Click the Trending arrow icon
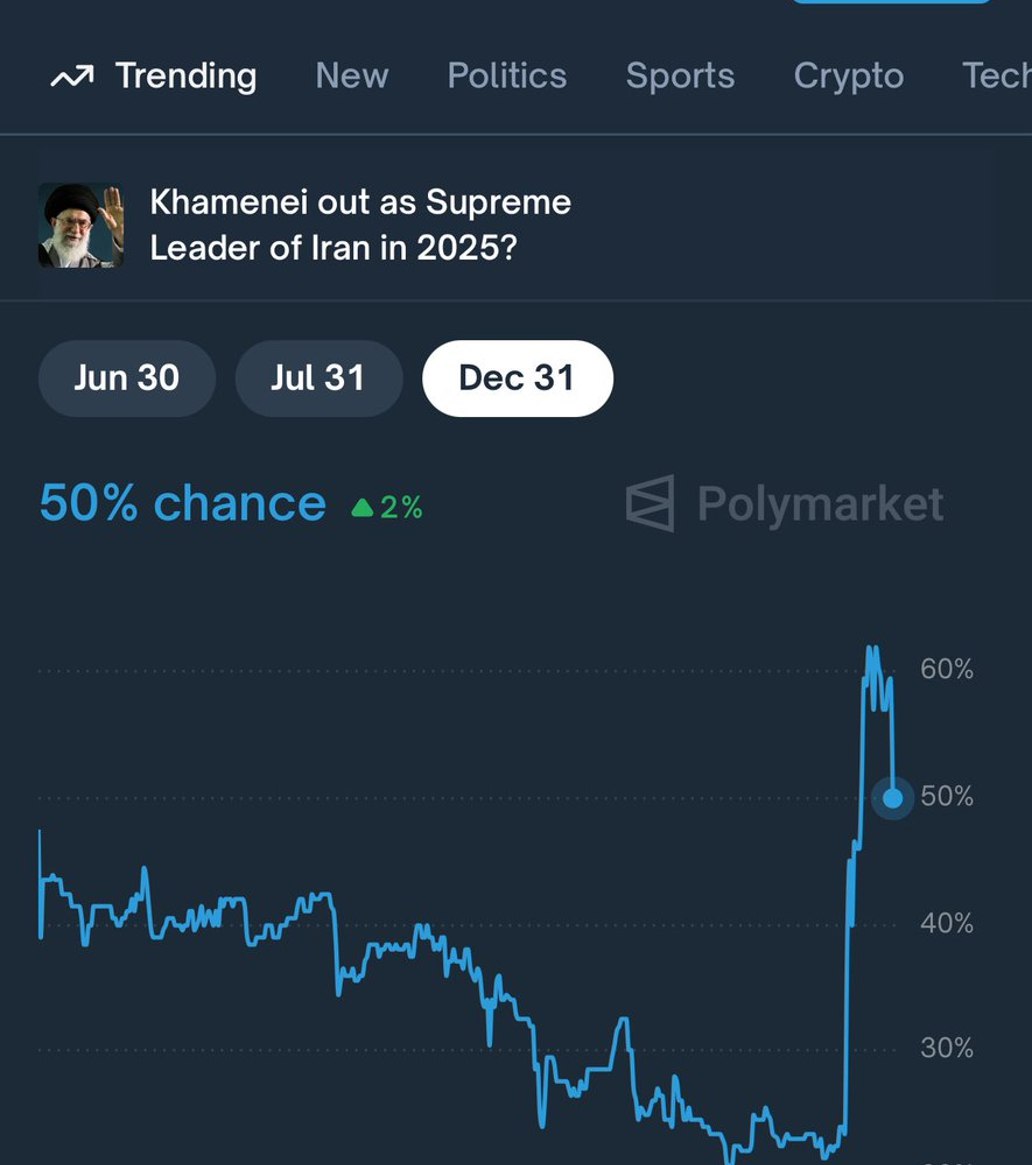 [x=72, y=76]
